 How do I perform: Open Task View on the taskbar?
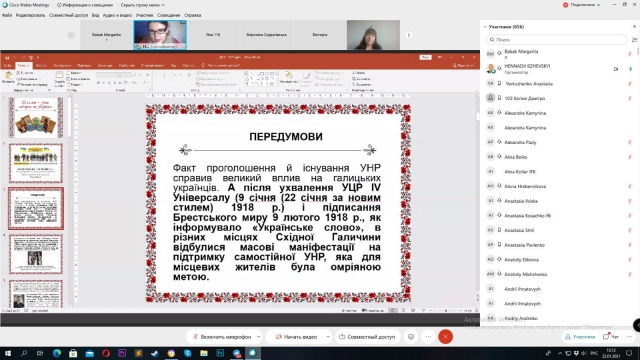(x=40, y=353)
